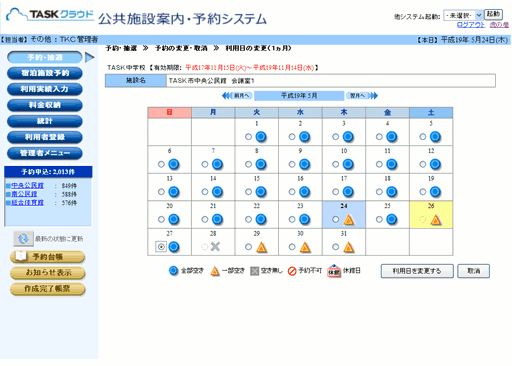Click the previous month double-arrow icon
Image resolution: width=512 pixels, height=366 pixels.
[x=226, y=96]
